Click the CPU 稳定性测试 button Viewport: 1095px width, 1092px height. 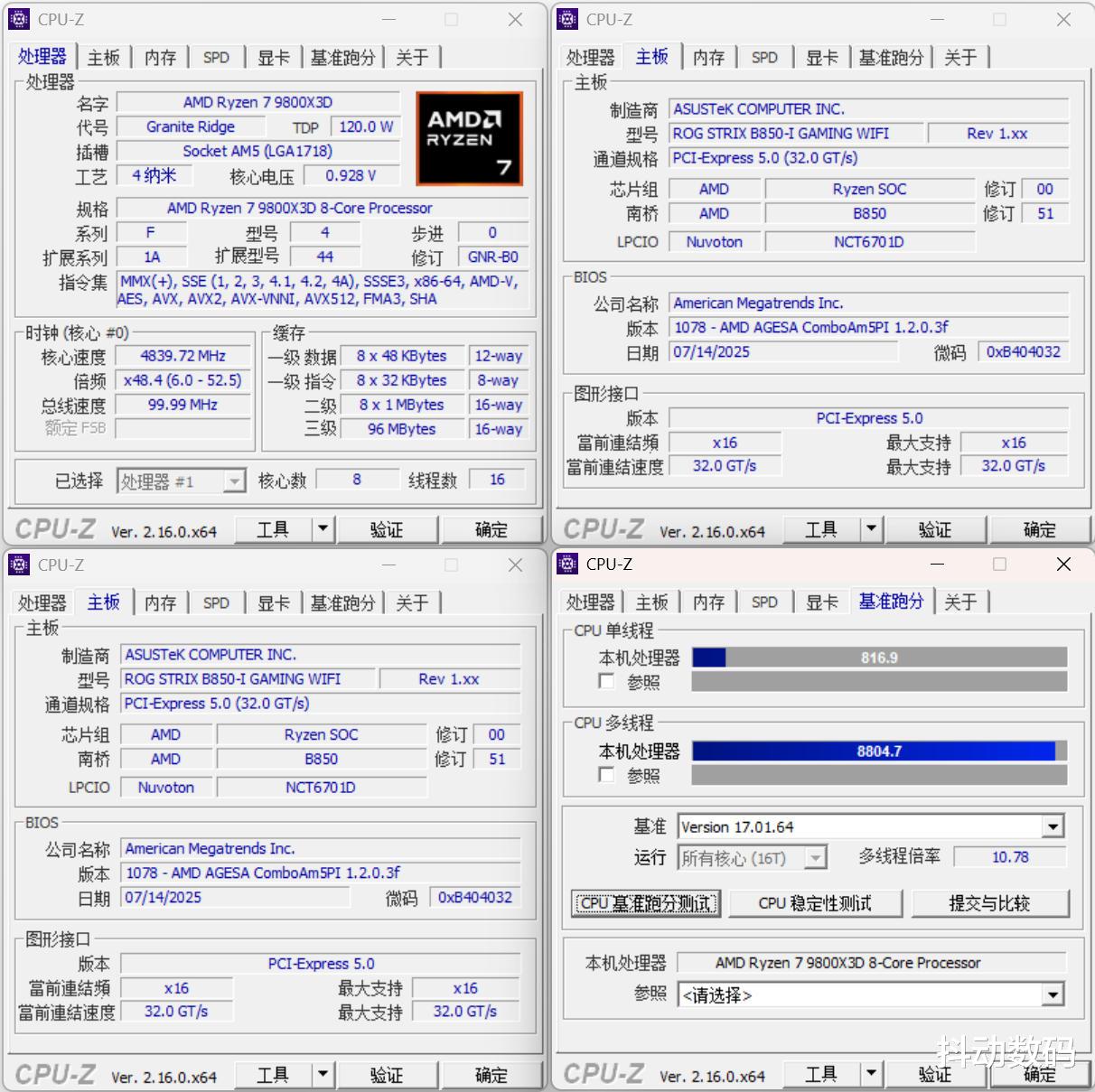(815, 903)
